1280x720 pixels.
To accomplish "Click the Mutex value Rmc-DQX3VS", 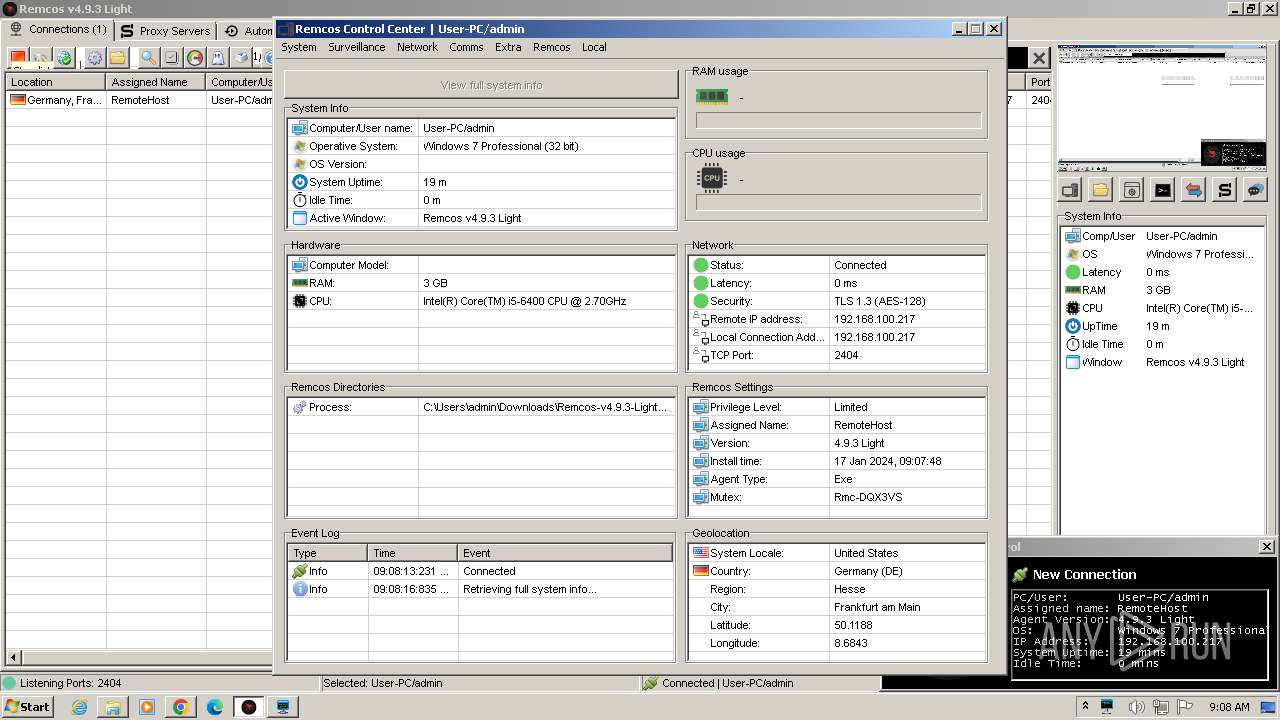I will click(868, 497).
